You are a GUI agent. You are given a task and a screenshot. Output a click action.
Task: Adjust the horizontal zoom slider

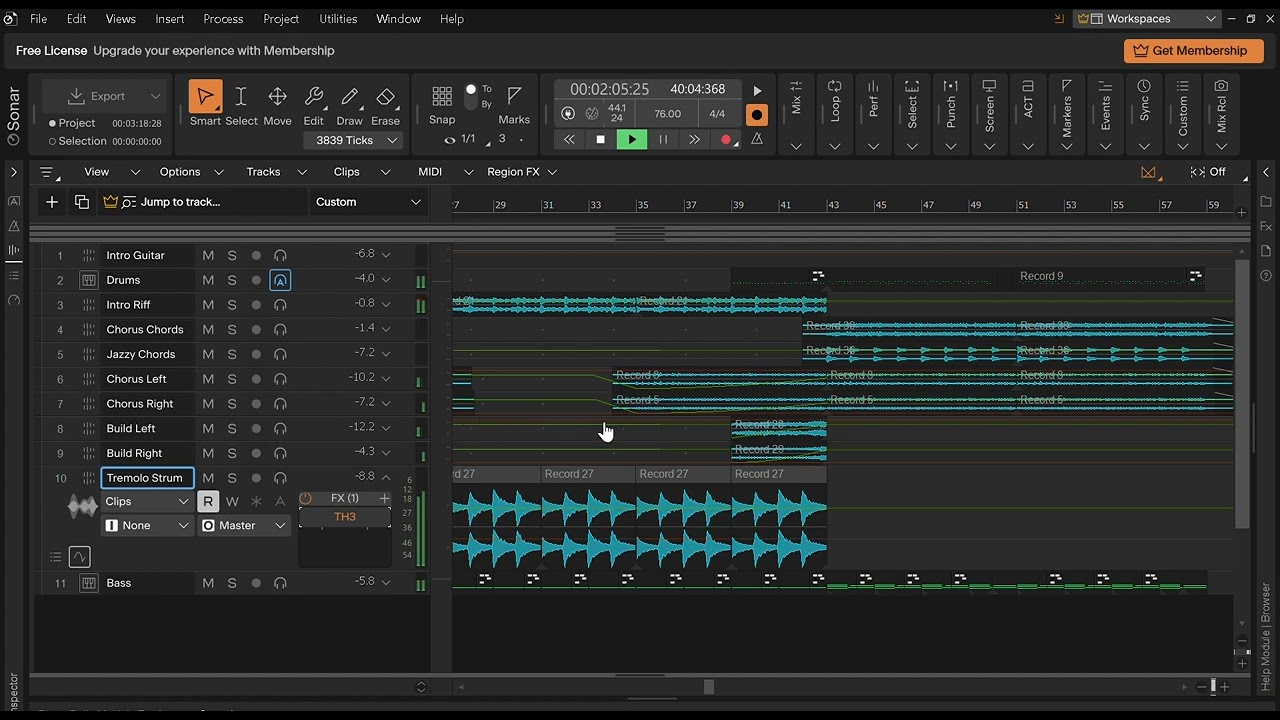(x=1213, y=686)
